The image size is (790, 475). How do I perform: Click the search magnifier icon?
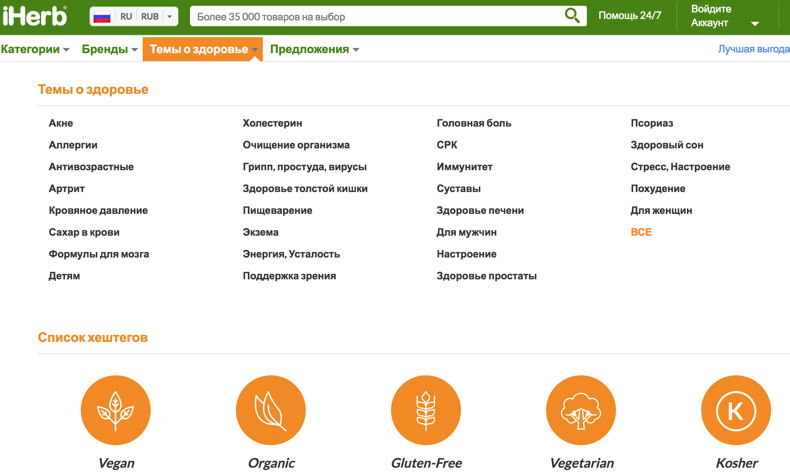572,16
